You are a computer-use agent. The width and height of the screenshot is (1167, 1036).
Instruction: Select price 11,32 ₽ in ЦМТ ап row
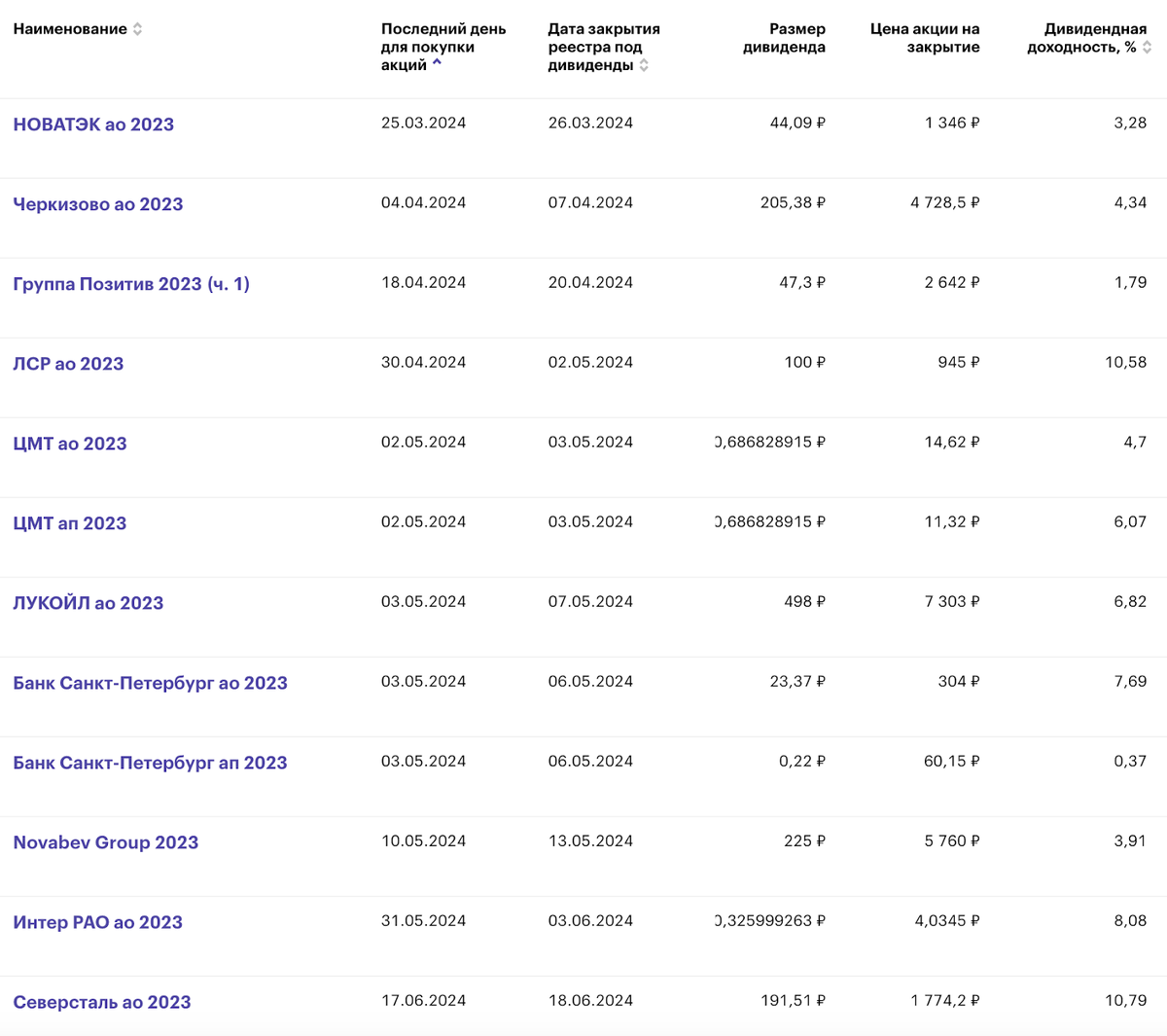(952, 521)
